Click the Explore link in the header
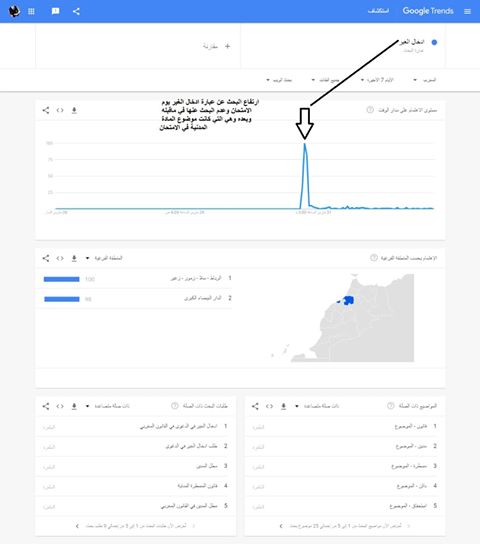The image size is (480, 544). tap(378, 11)
